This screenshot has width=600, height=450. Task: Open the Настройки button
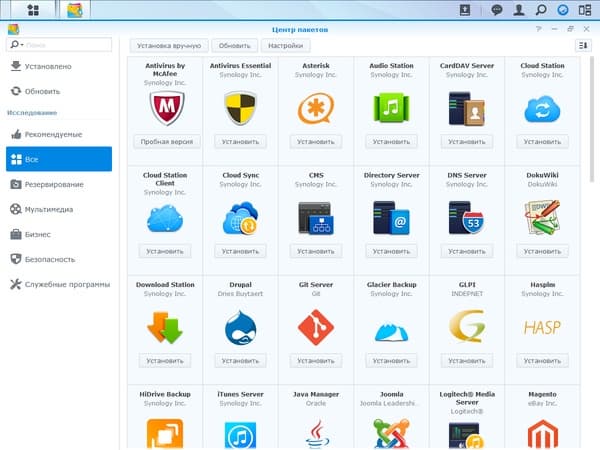[x=285, y=46]
